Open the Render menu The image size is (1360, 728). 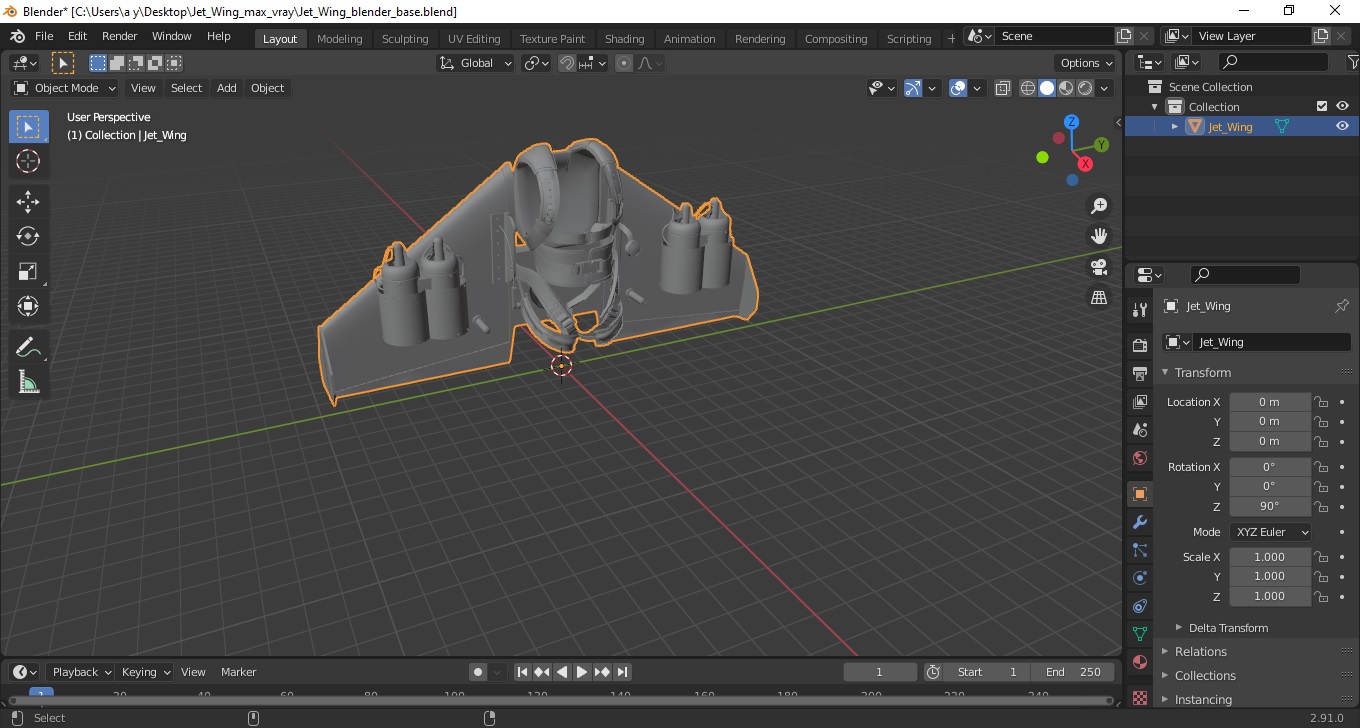(x=120, y=36)
